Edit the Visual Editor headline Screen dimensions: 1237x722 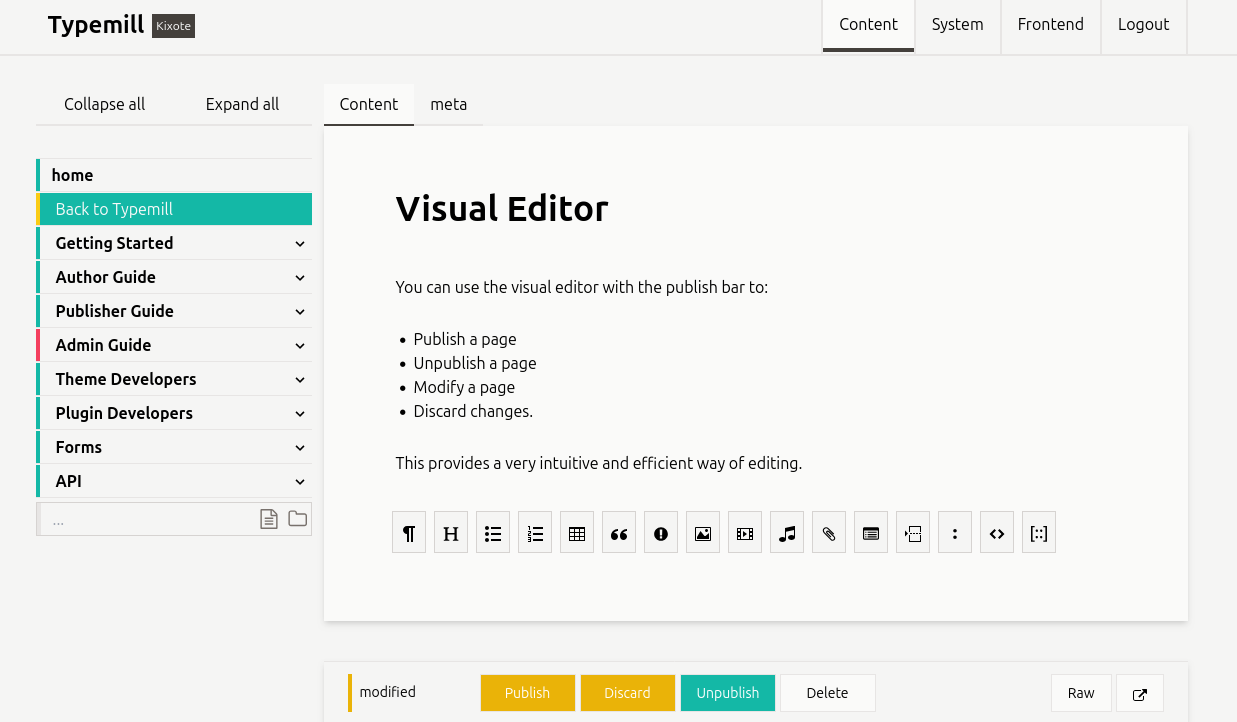502,208
